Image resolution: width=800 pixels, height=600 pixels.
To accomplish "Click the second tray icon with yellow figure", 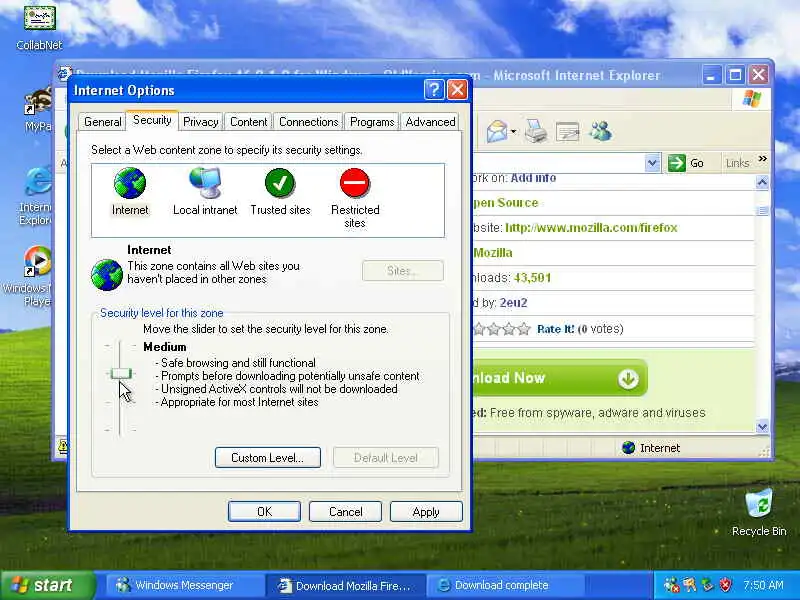I will (x=690, y=585).
